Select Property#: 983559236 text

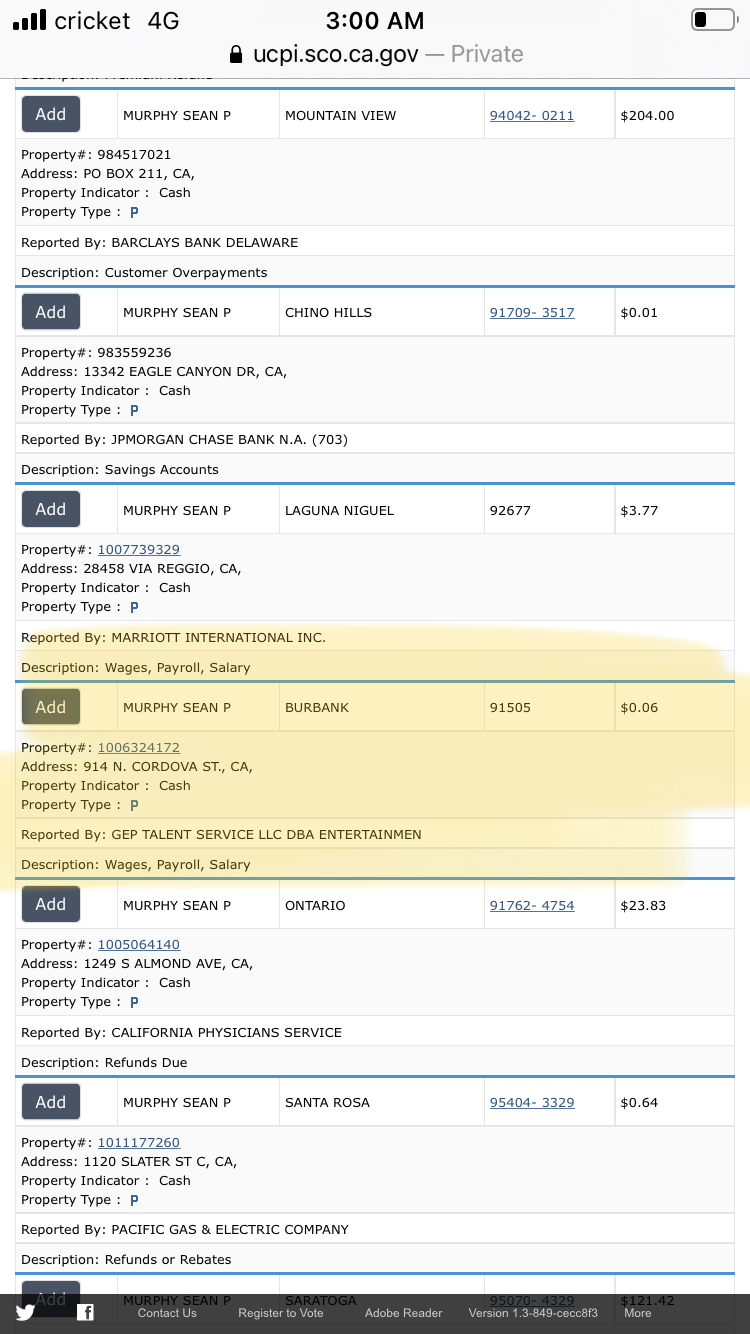pyautogui.click(x=96, y=352)
